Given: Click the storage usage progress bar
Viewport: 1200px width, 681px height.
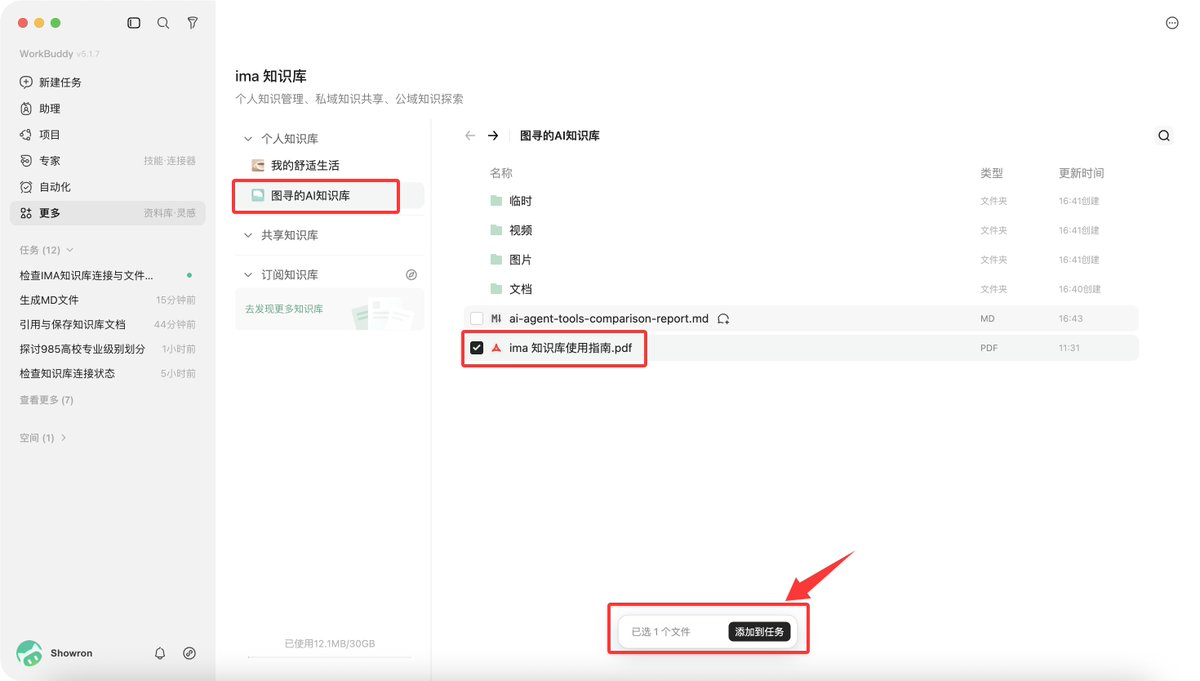Looking at the screenshot, I should click(330, 657).
